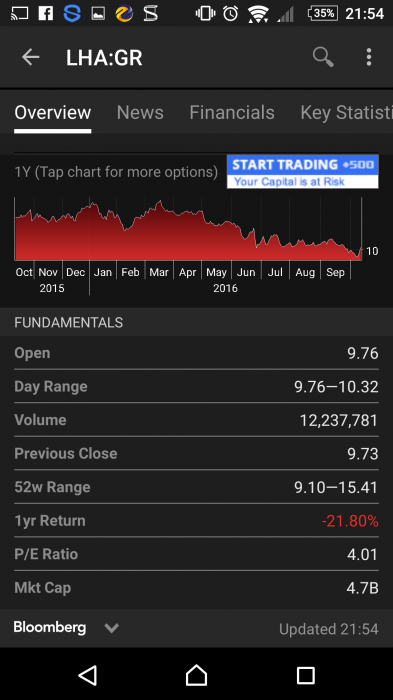Switch to the Financials tab
This screenshot has width=393, height=700.
232,112
